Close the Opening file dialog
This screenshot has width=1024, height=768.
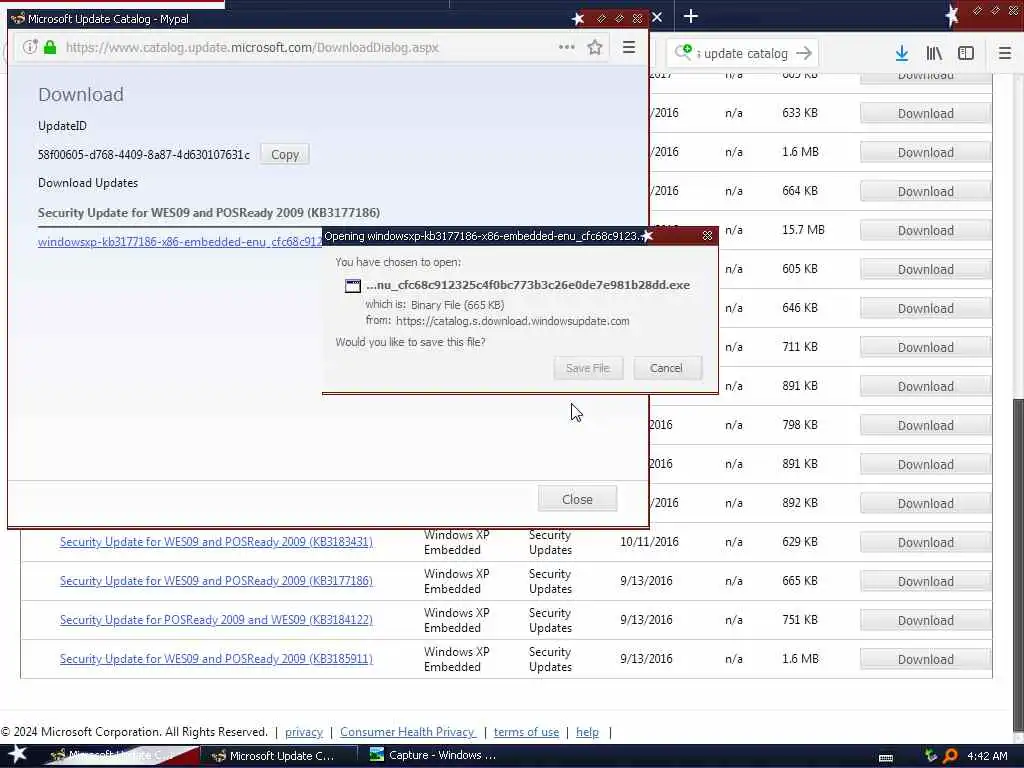[707, 236]
